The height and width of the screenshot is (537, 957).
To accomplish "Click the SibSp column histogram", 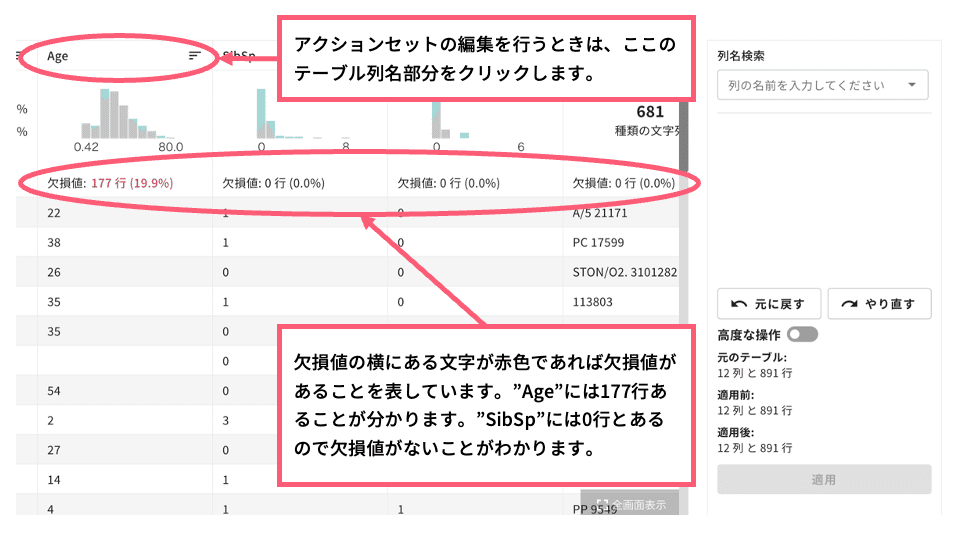I will (x=303, y=114).
